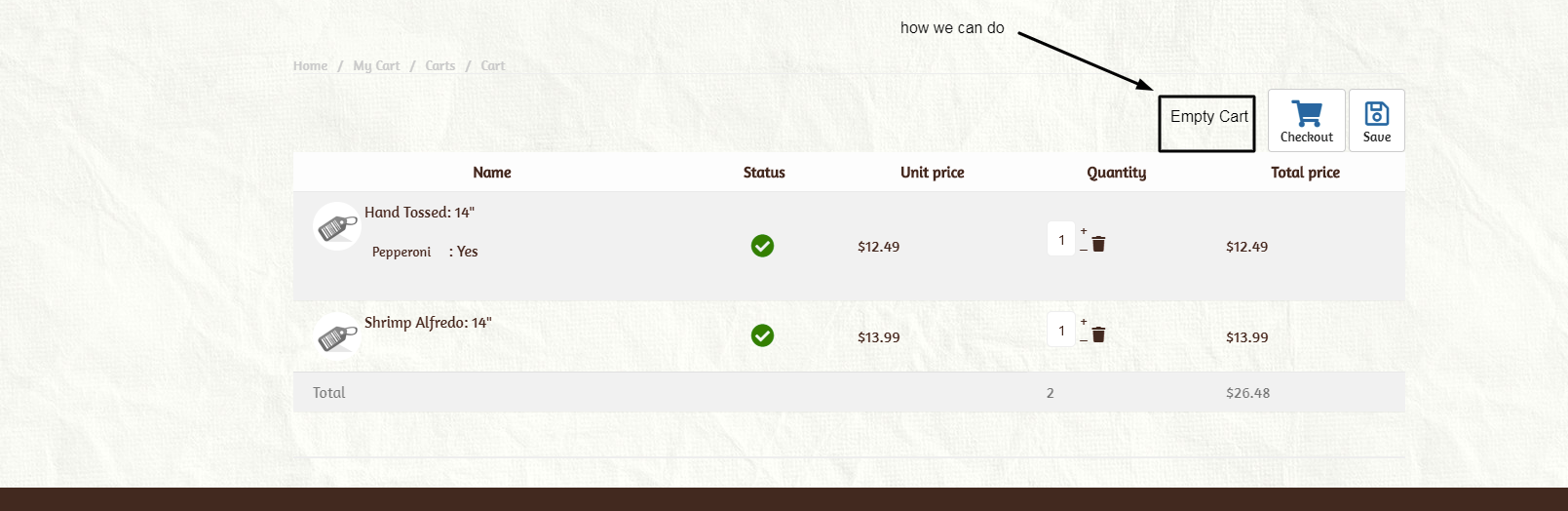Increase Hand Tossed quantity with plus

pyautogui.click(x=1084, y=231)
